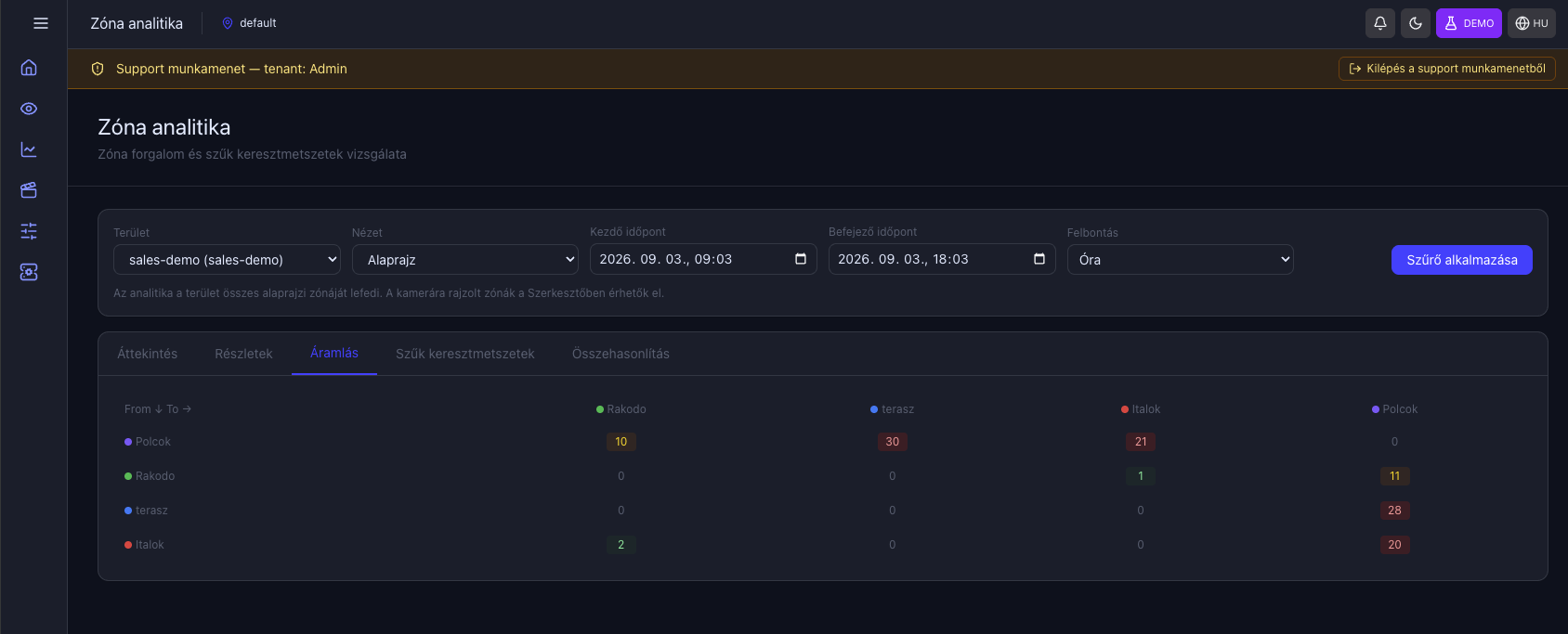Click the Befejező időpont date field
The height and width of the screenshot is (634, 1568).
coord(942,259)
